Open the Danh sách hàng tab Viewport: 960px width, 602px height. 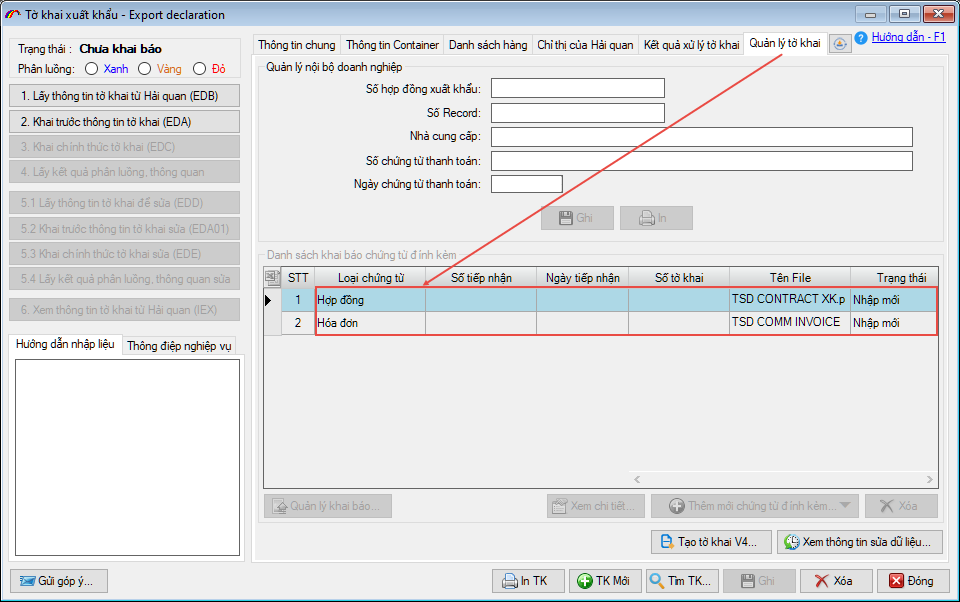[x=487, y=45]
